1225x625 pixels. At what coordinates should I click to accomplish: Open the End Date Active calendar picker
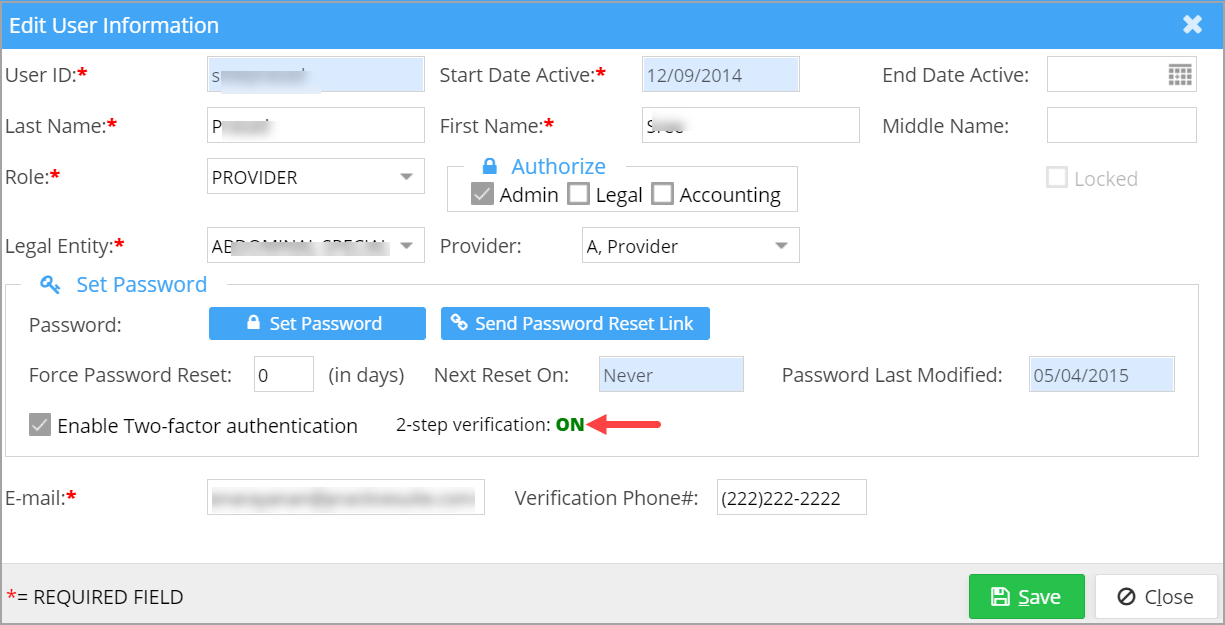(1180, 75)
